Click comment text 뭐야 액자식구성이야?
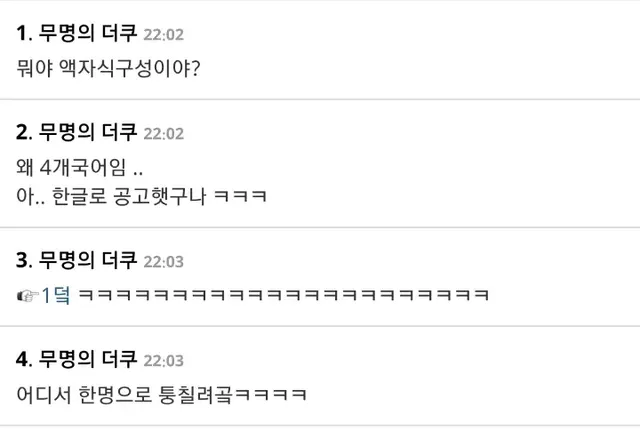This screenshot has height=429, width=640. click(x=109, y=68)
